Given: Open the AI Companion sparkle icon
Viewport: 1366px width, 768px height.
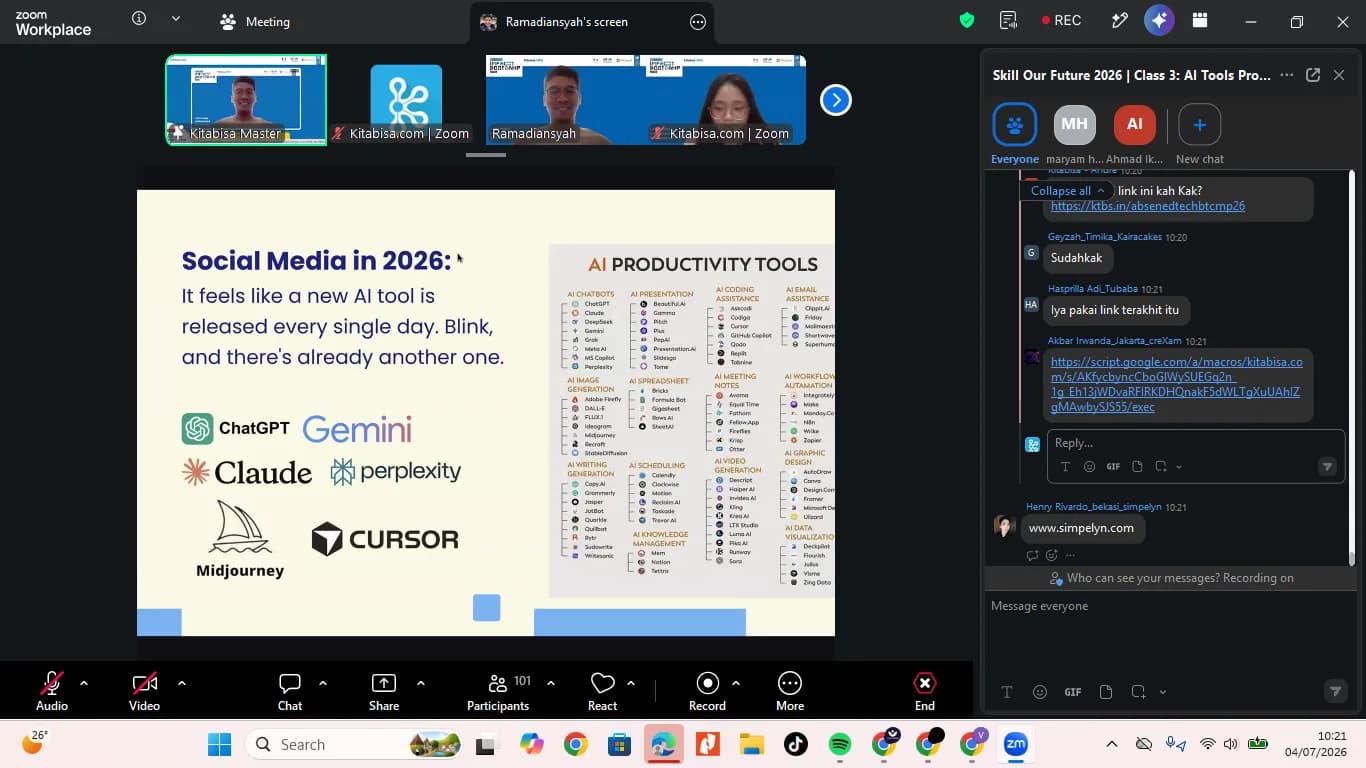Looking at the screenshot, I should click(x=1159, y=20).
